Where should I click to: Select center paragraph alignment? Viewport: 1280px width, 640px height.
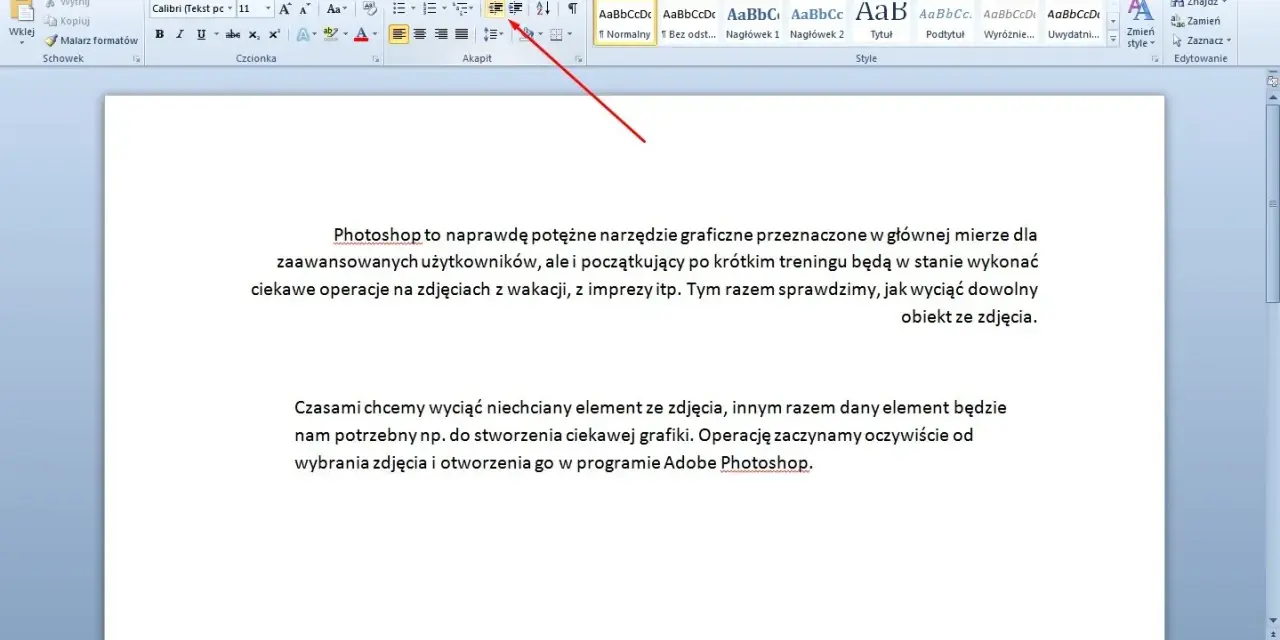point(420,34)
